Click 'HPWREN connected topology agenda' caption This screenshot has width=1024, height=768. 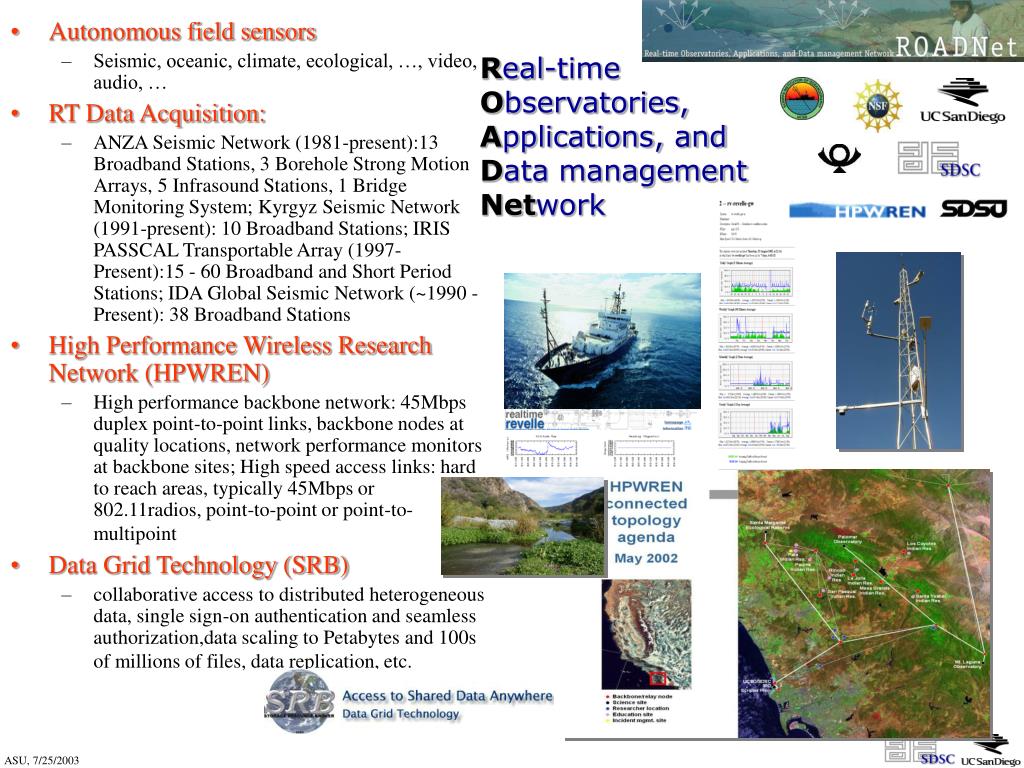(x=646, y=512)
